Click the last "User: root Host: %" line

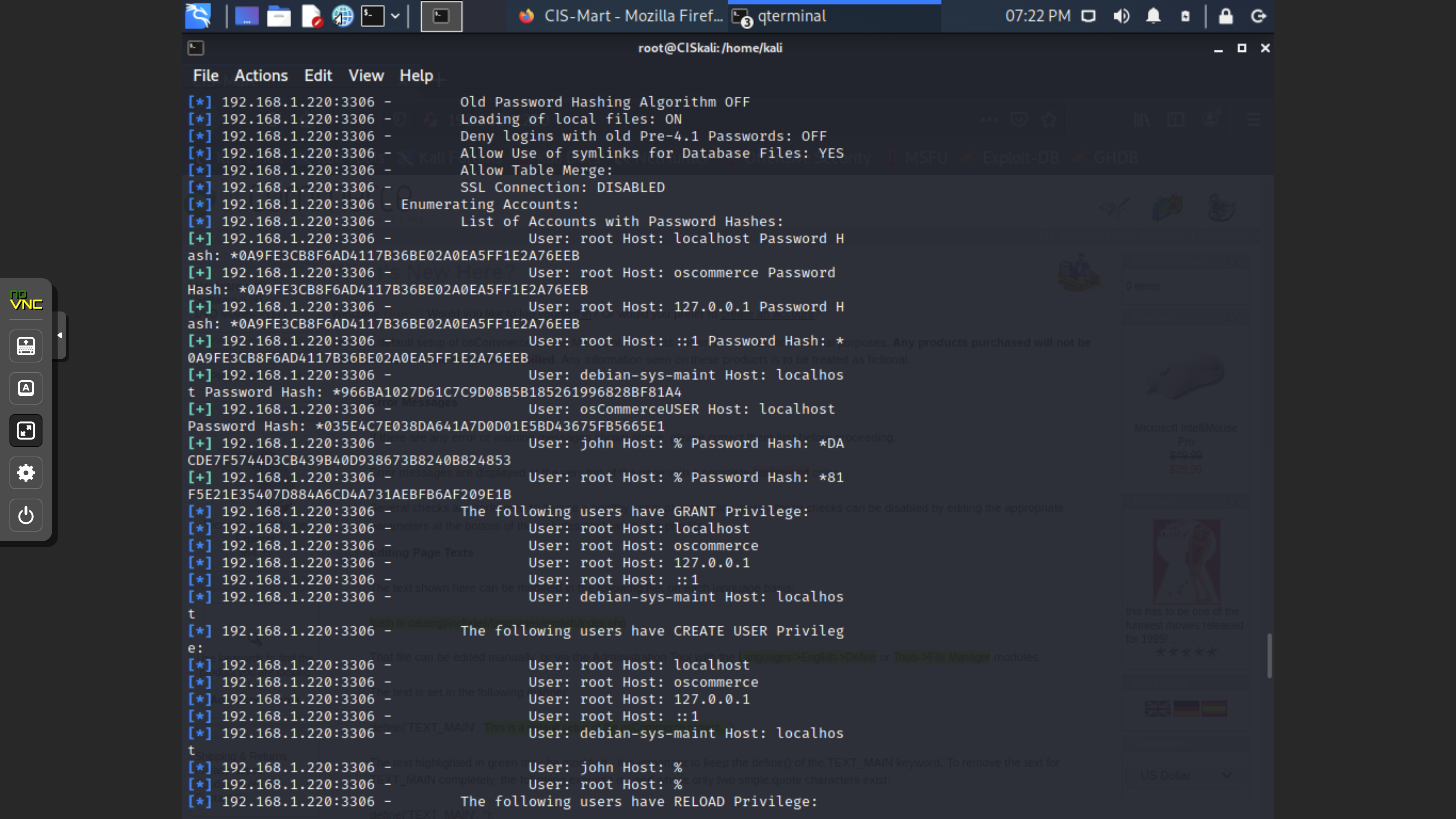606,784
